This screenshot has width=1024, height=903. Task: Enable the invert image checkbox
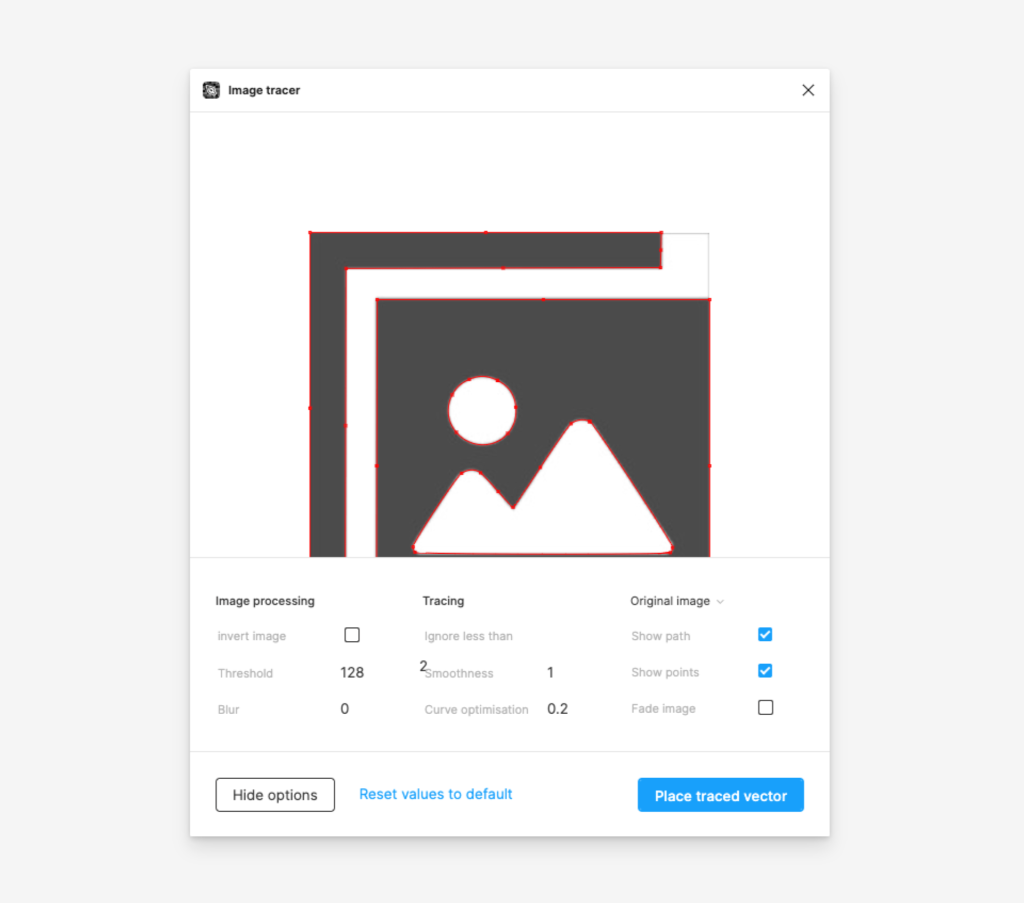pyautogui.click(x=352, y=635)
